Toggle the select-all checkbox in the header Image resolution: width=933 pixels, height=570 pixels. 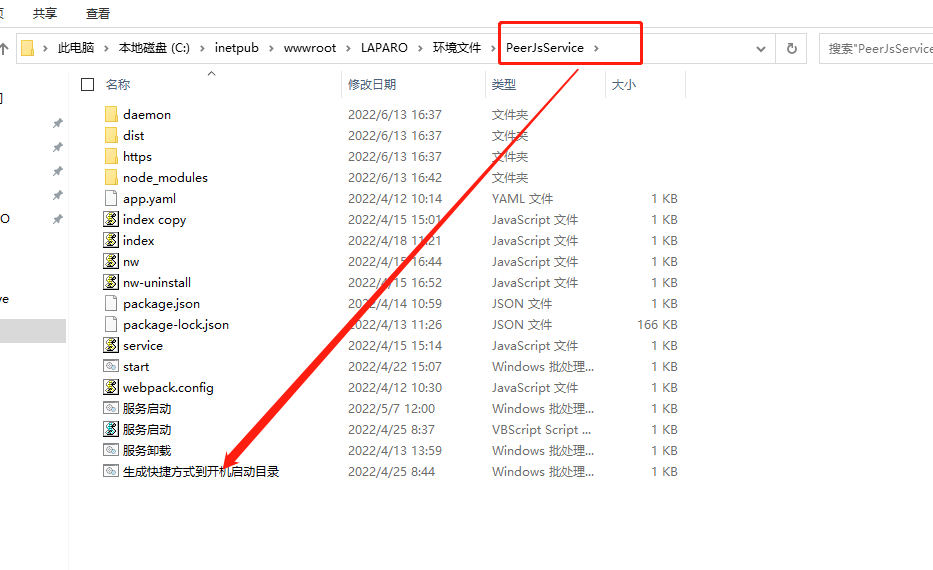pyautogui.click(x=87, y=84)
